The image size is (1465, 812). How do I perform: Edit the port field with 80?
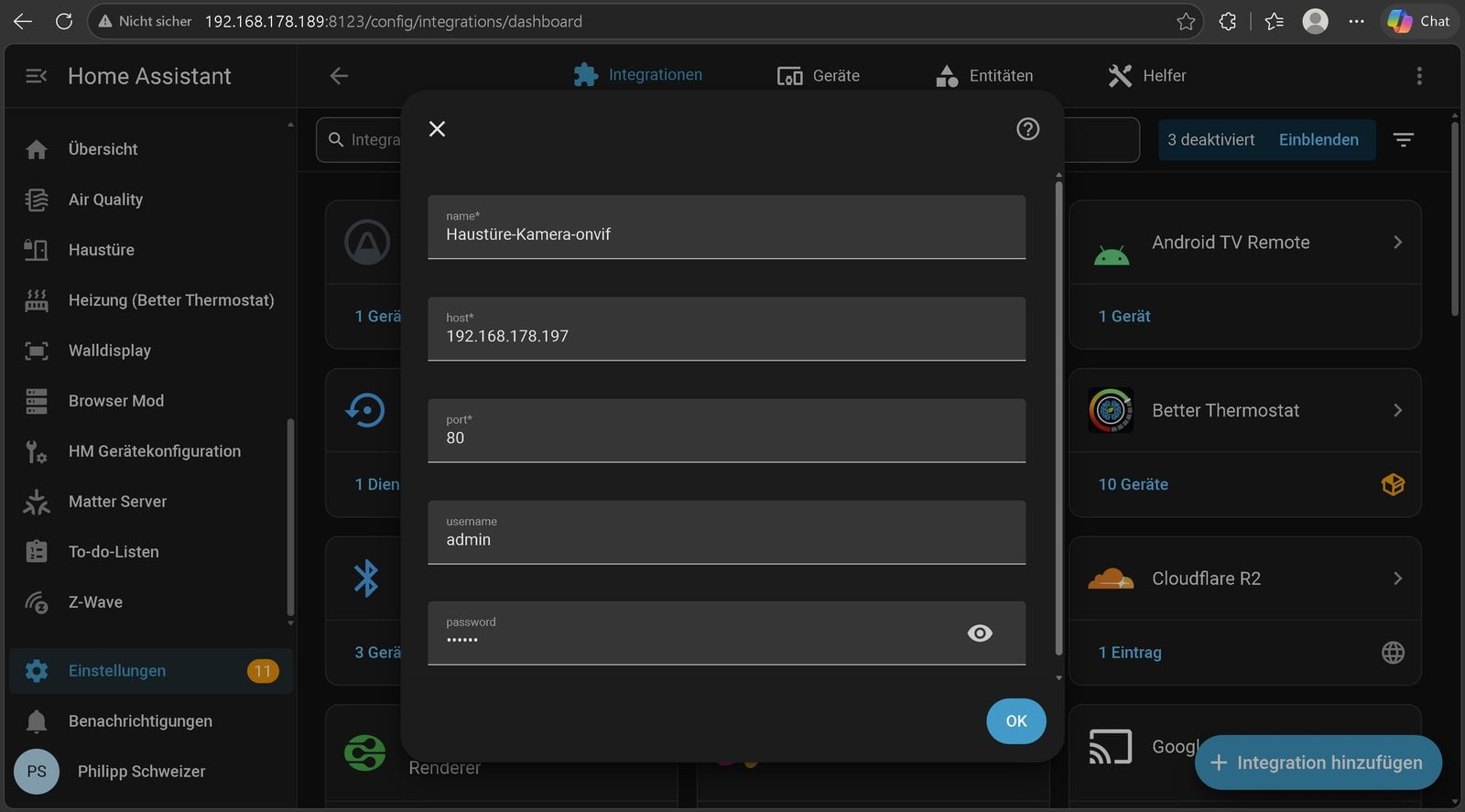(x=726, y=430)
